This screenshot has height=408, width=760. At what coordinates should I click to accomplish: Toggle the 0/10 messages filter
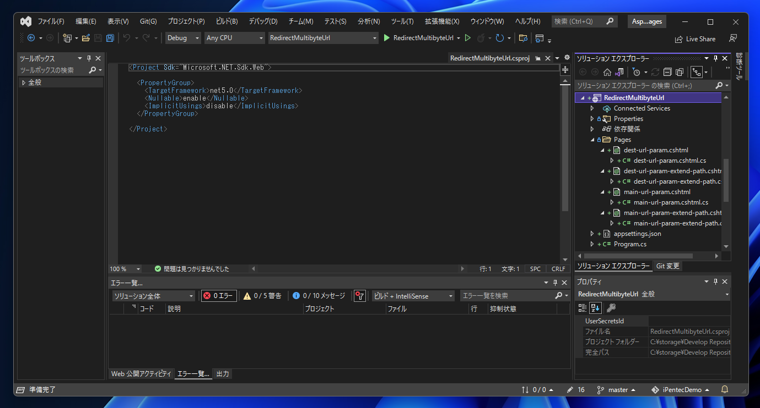[x=319, y=296]
